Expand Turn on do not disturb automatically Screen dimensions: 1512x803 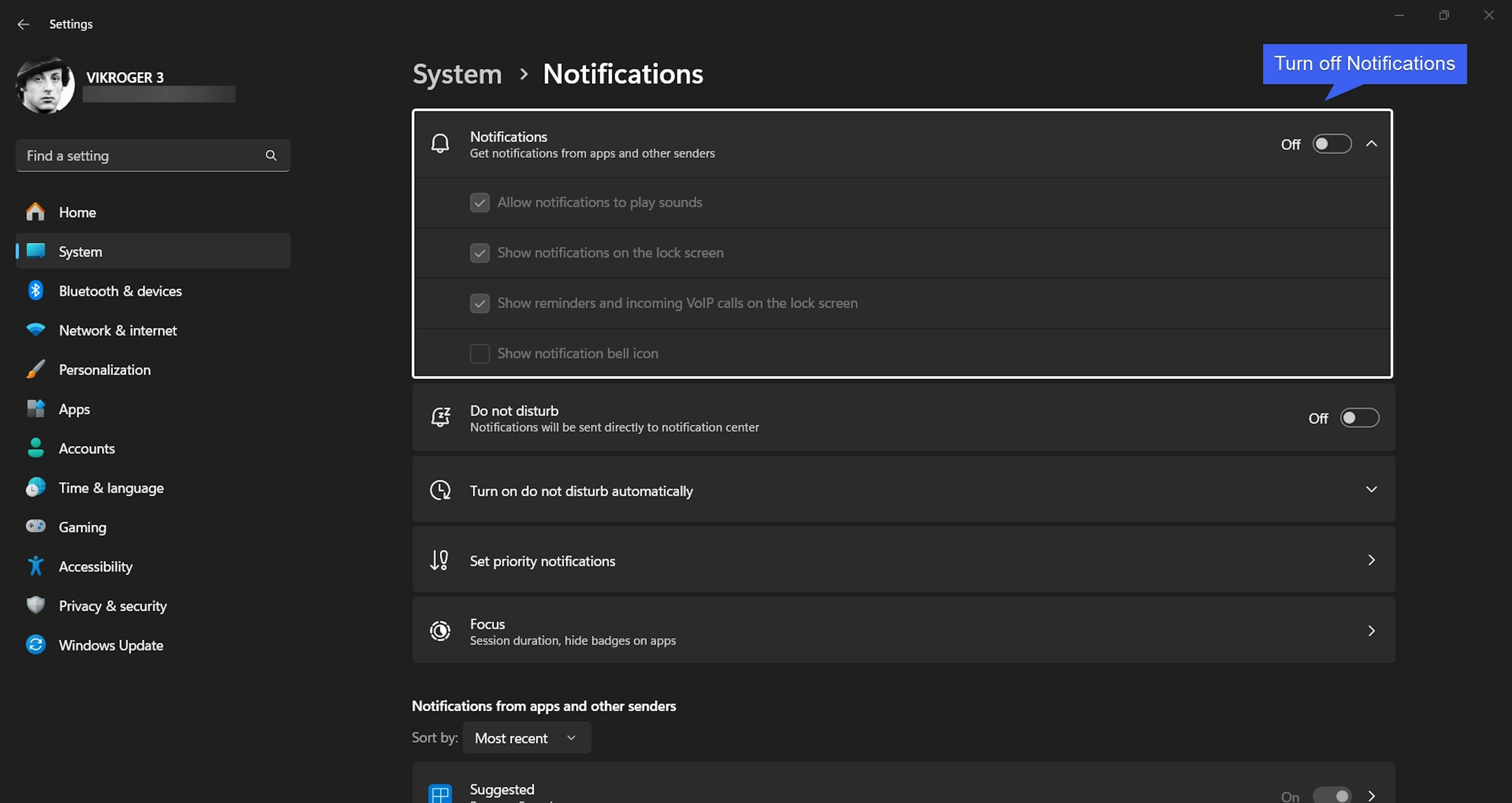tap(1371, 490)
